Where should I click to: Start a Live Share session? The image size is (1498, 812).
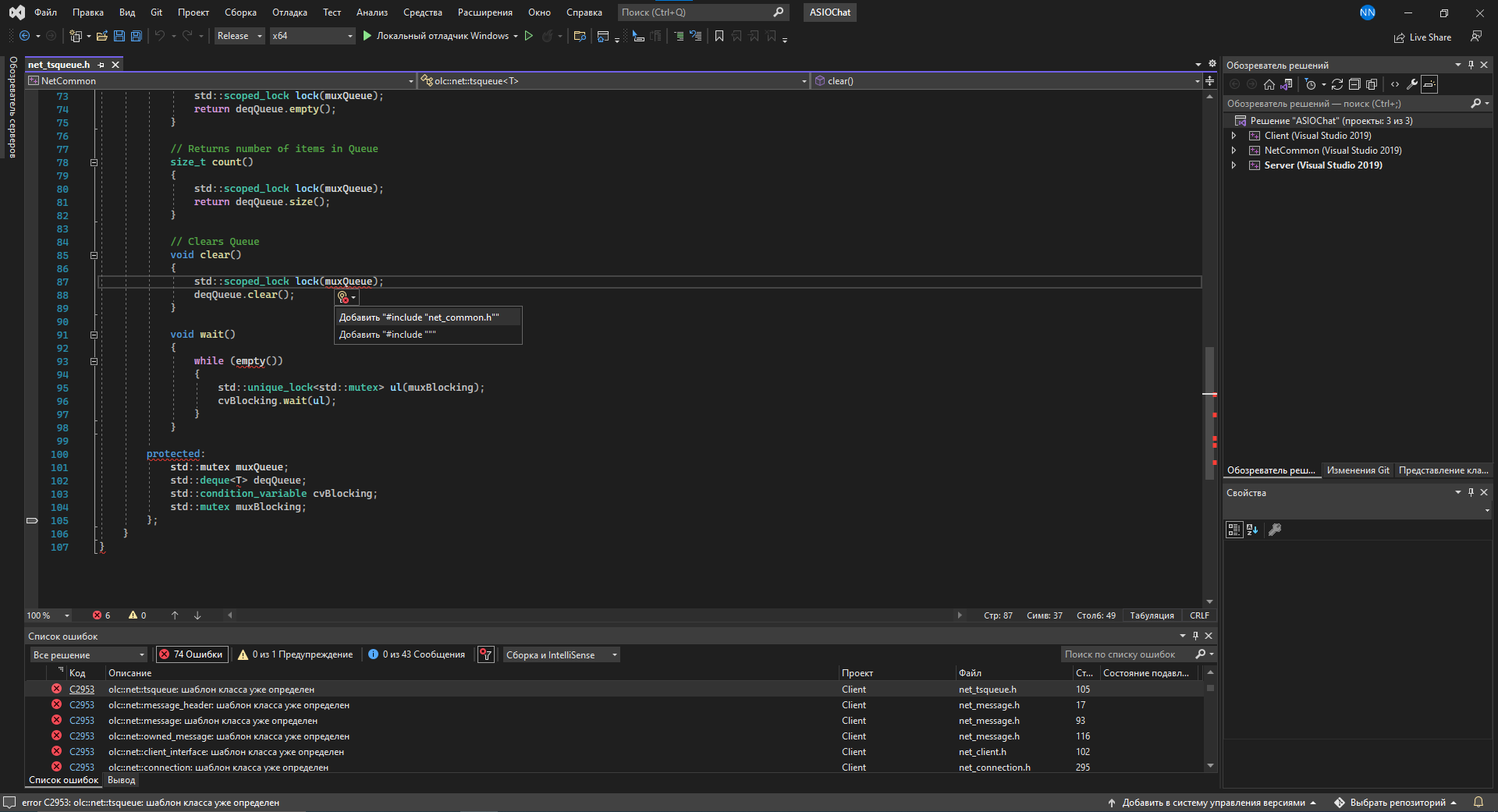pyautogui.click(x=1422, y=37)
